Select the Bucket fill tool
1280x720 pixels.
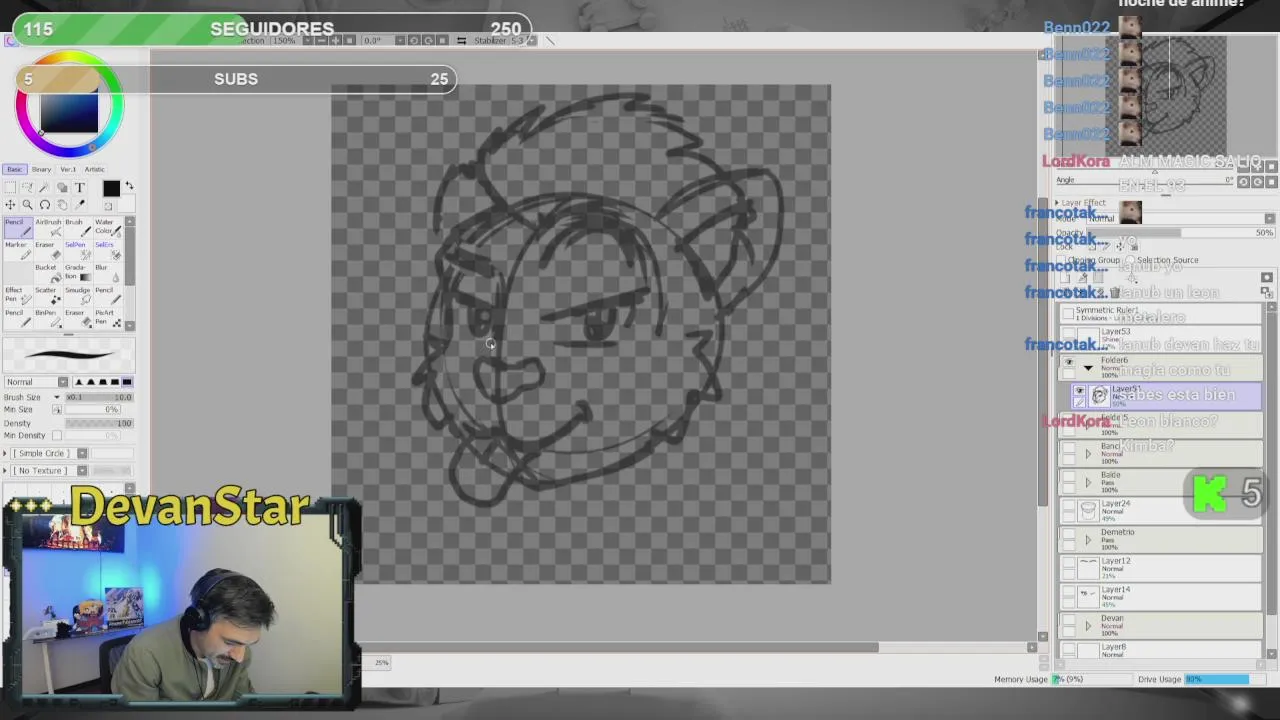46,273
